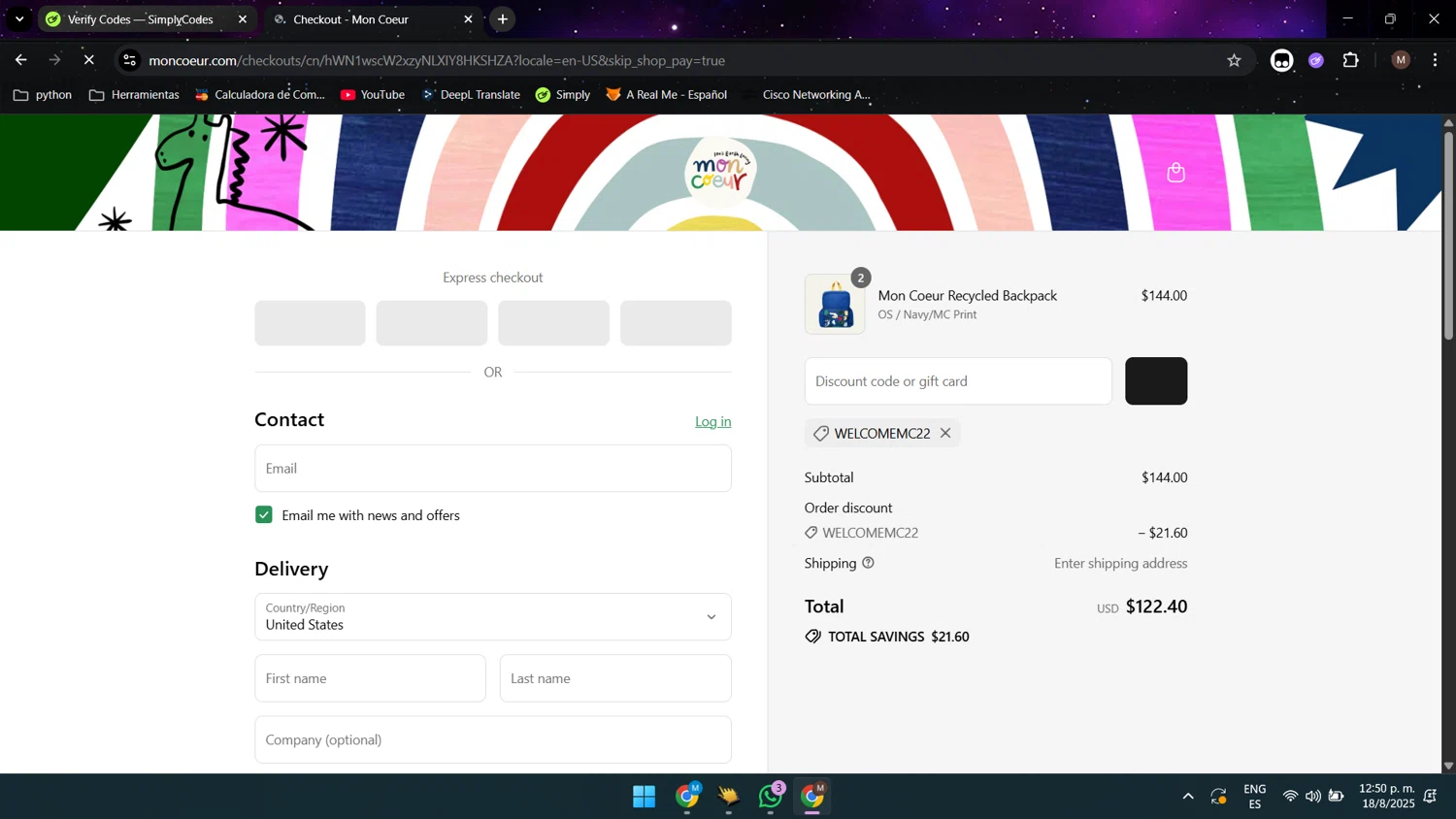Show hidden system tray icons
Viewport: 1456px width, 819px height.
pyautogui.click(x=1187, y=797)
